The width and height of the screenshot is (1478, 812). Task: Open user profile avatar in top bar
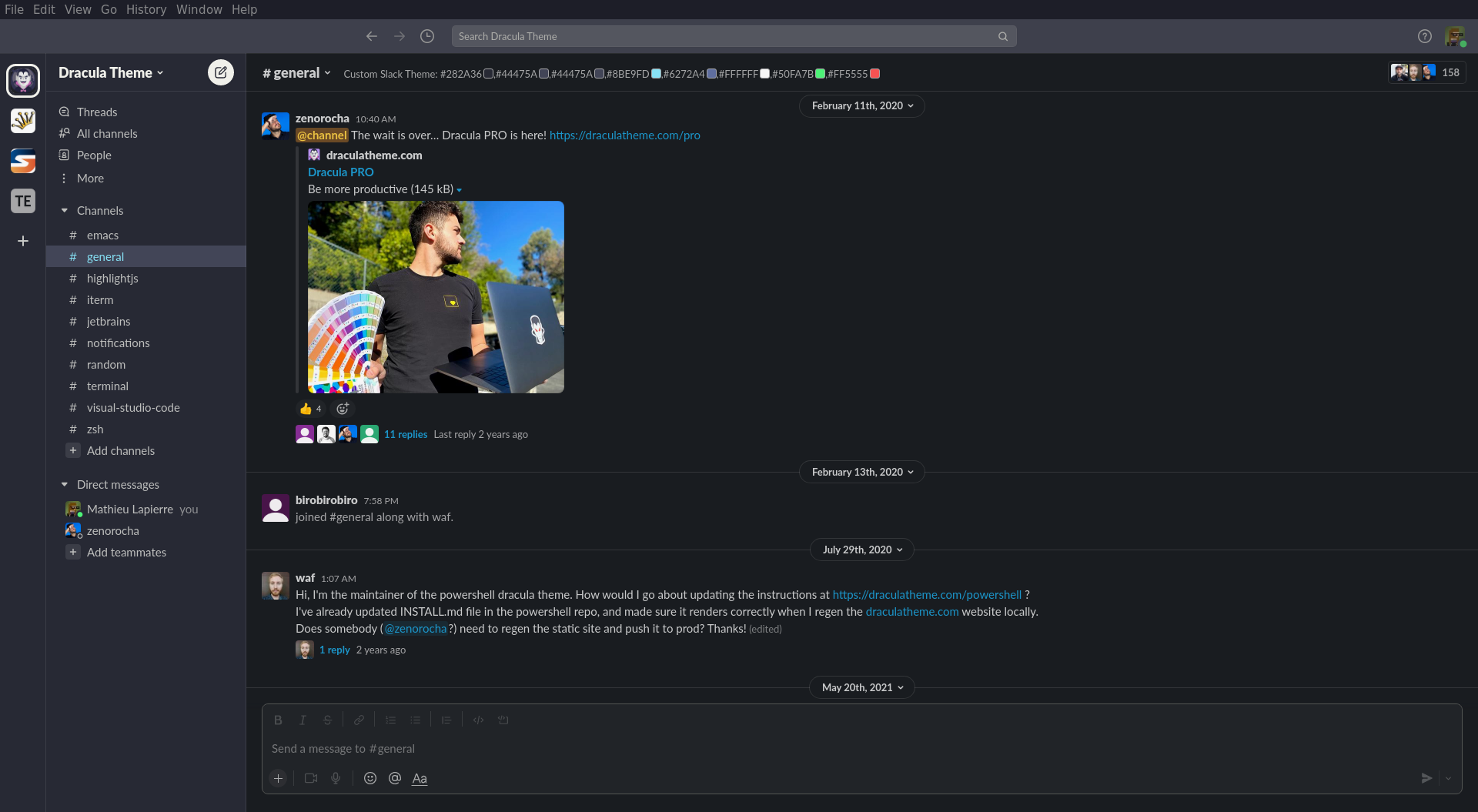[1455, 36]
